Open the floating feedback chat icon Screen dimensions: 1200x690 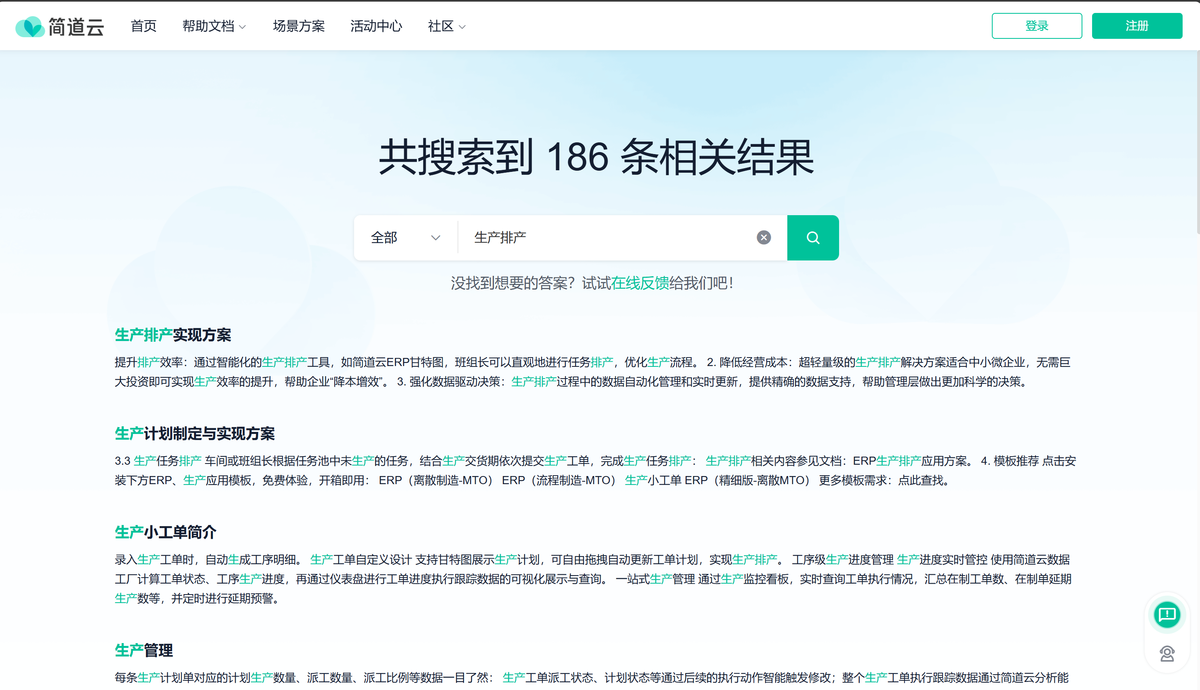1167,614
